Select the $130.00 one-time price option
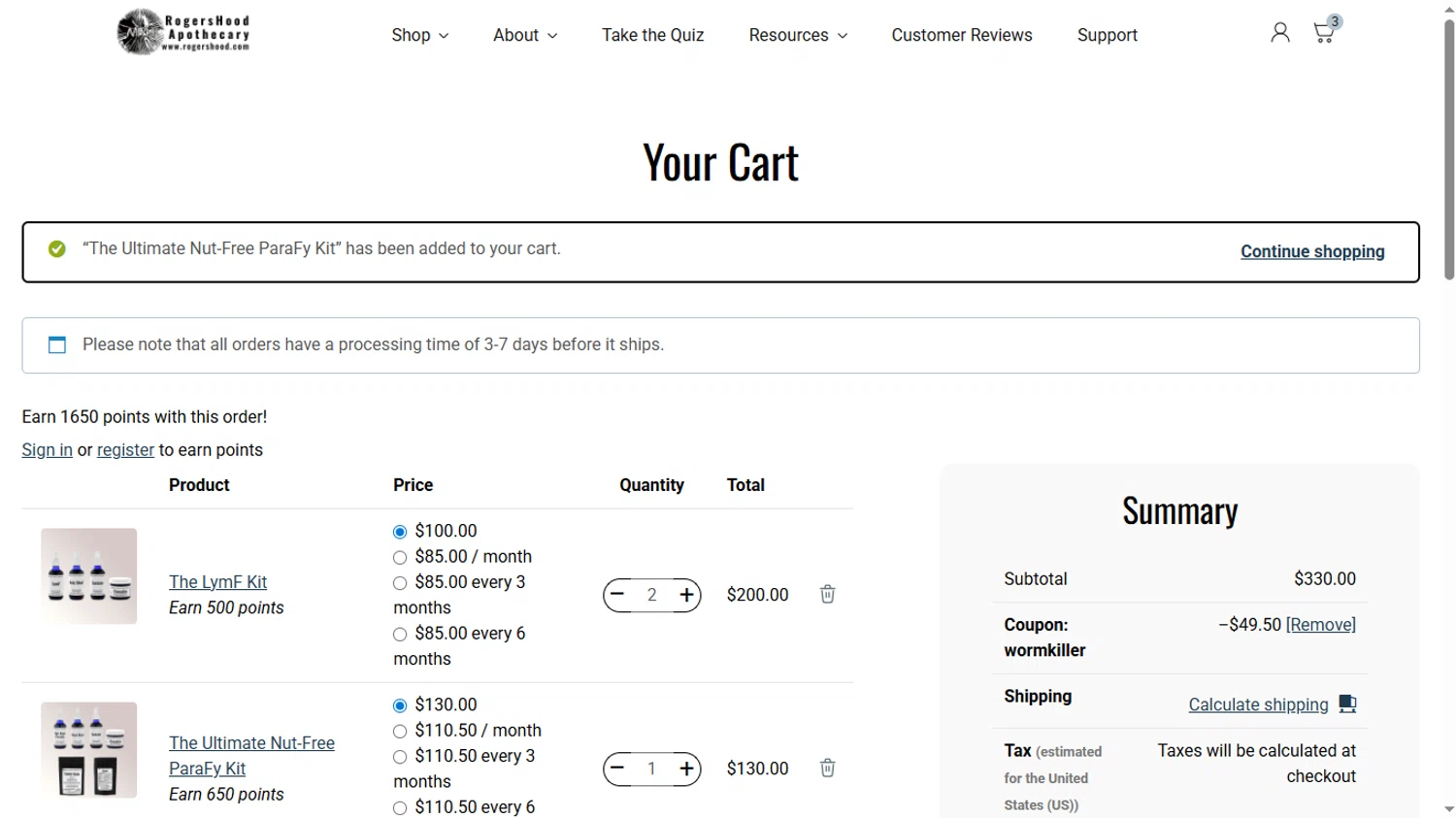The height and width of the screenshot is (818, 1456). 400,705
